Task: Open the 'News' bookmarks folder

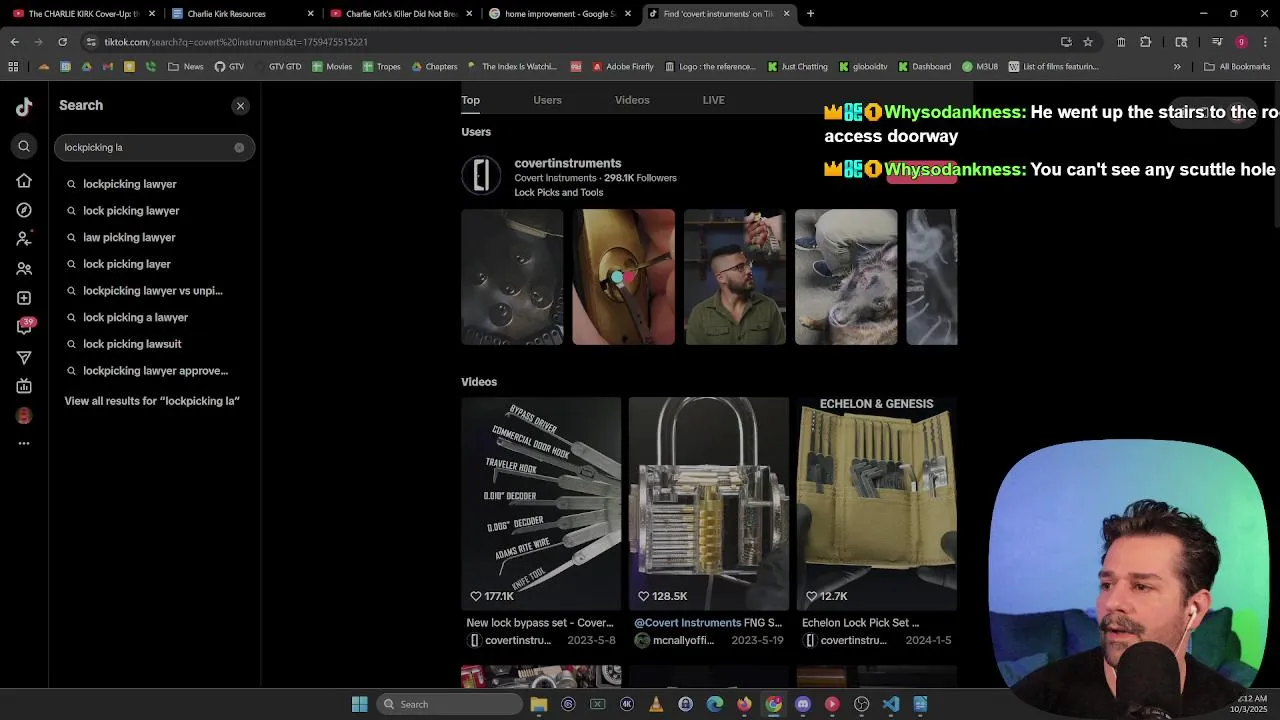Action: tap(186, 67)
